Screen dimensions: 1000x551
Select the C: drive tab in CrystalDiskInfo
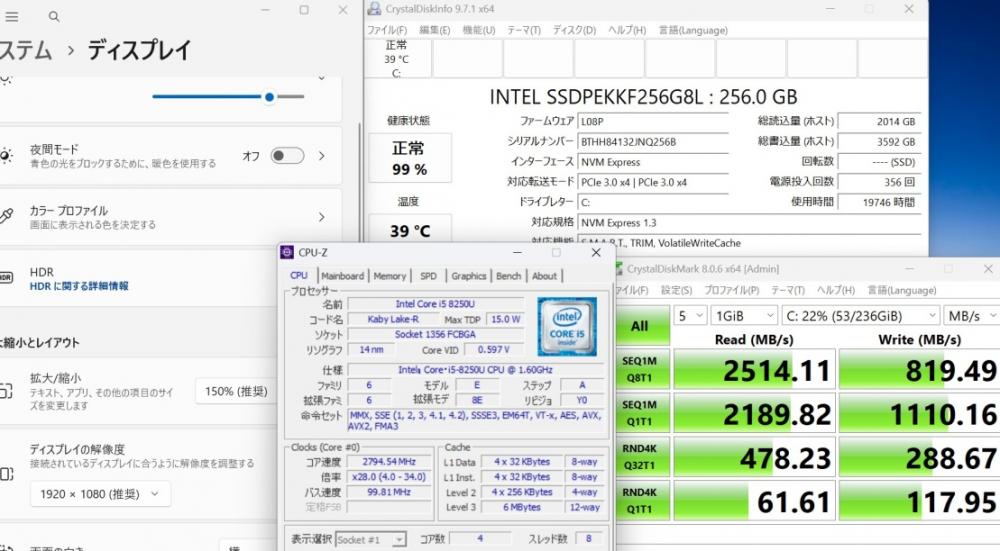pyautogui.click(x=397, y=59)
